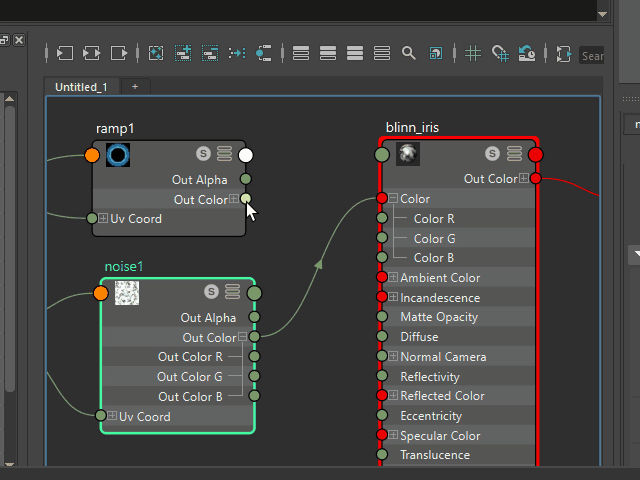Click the noise1 node title
Image resolution: width=640 pixels, height=480 pixels.
124,267
